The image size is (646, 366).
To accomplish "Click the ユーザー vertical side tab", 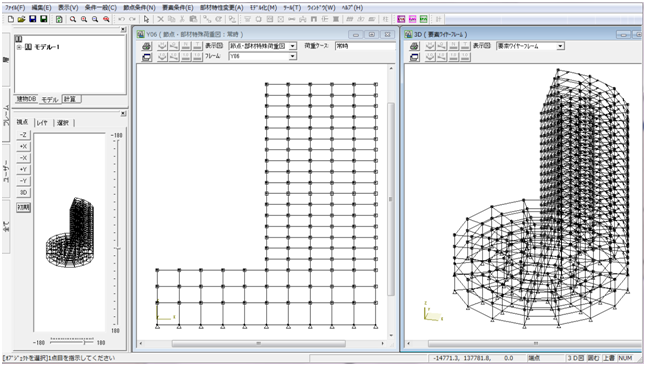I will pyautogui.click(x=6, y=172).
